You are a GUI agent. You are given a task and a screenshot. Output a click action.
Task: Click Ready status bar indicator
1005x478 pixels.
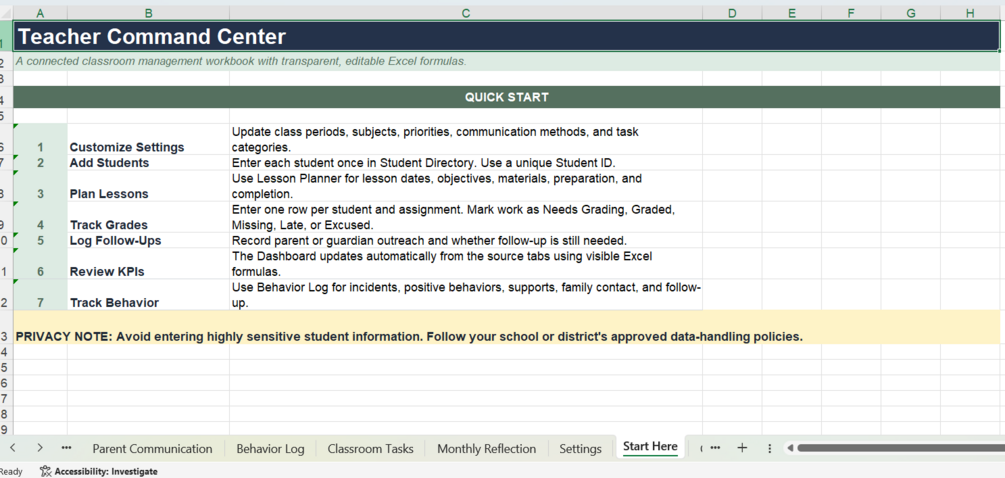tap(11, 471)
